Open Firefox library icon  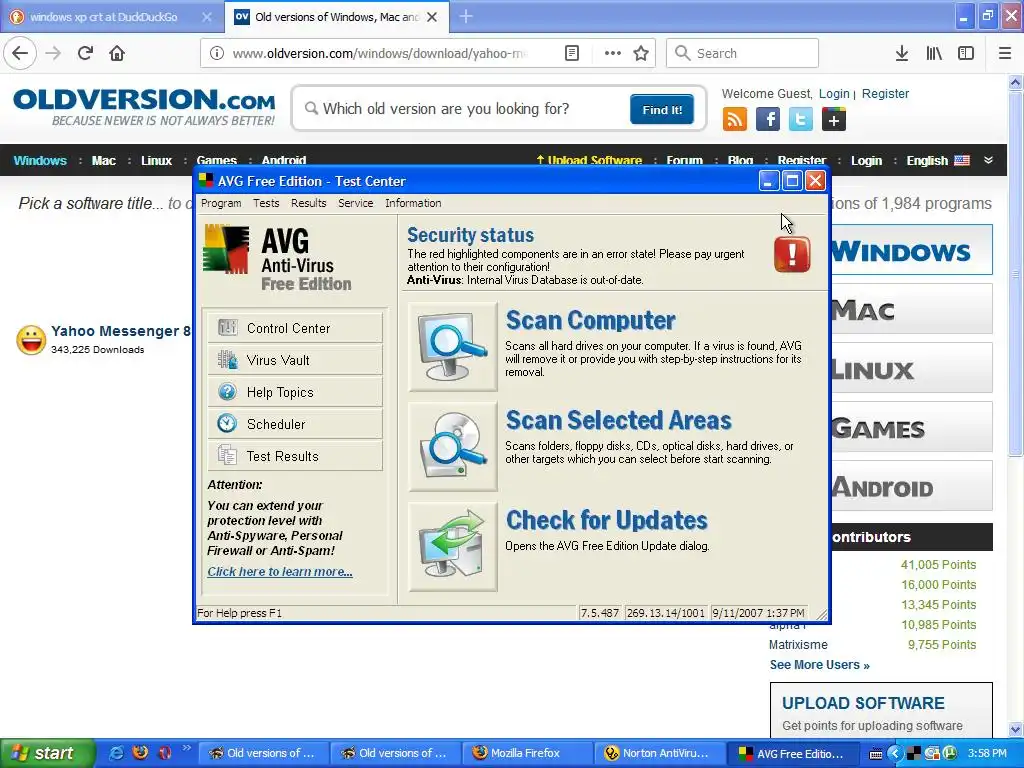tap(934, 53)
